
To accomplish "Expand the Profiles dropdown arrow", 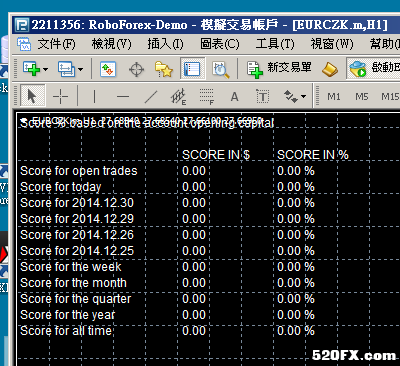I will click(x=80, y=70).
